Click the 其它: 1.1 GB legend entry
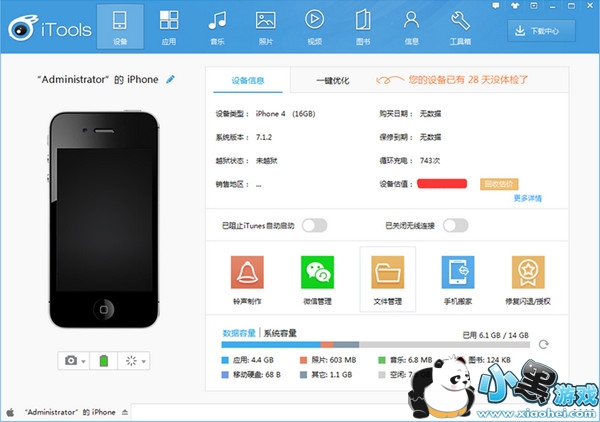 pos(326,375)
